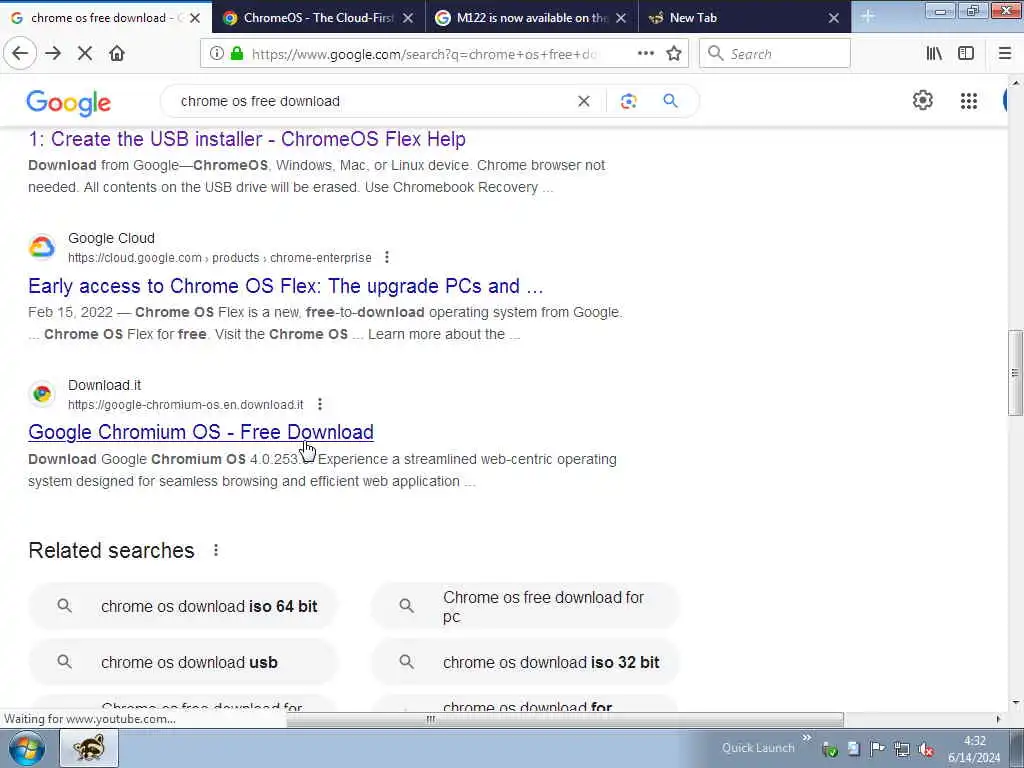The image size is (1024, 768).
Task: Click the muted volume tray icon
Action: 925,749
